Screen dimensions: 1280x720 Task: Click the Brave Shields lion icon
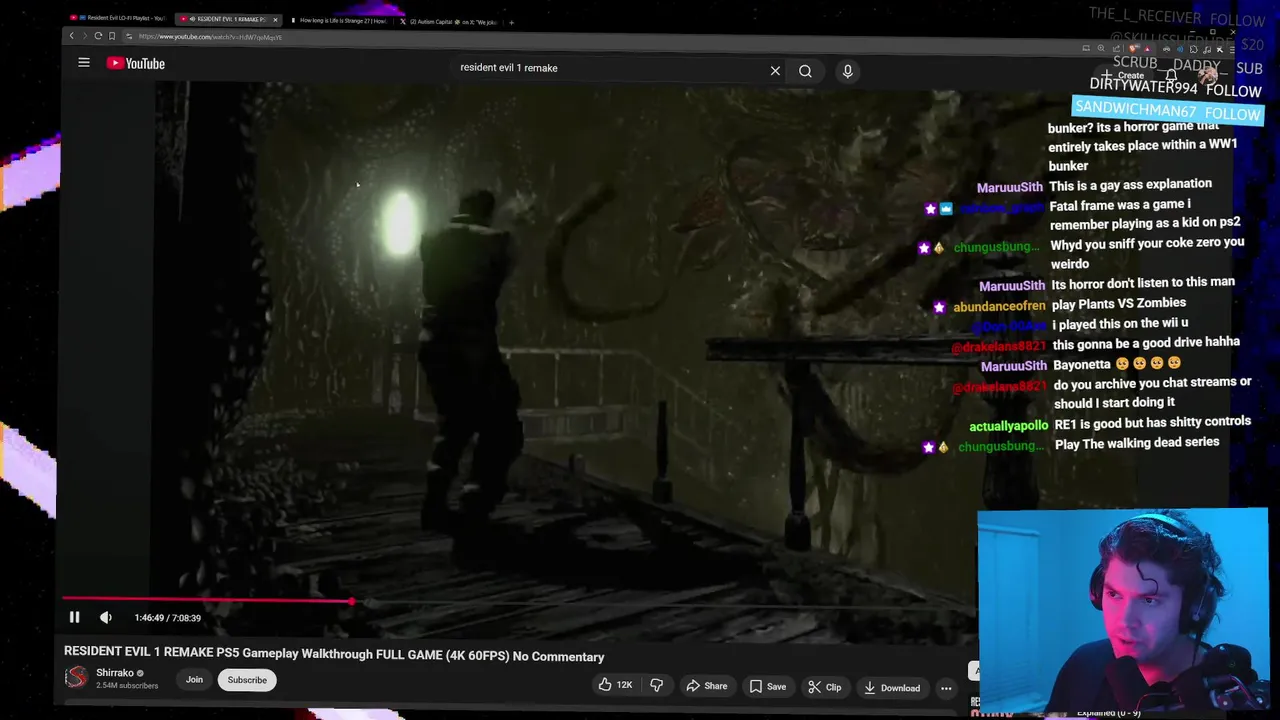click(x=1133, y=48)
